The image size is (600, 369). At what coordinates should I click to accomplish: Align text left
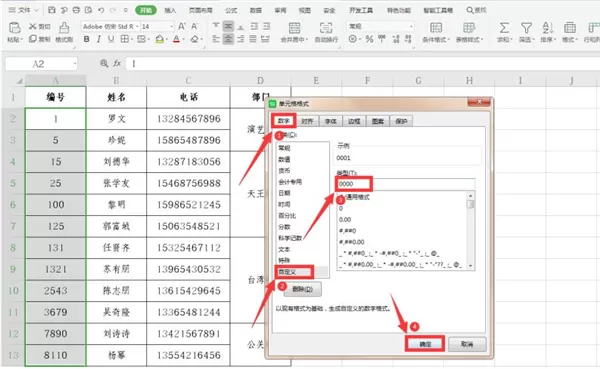coord(216,39)
